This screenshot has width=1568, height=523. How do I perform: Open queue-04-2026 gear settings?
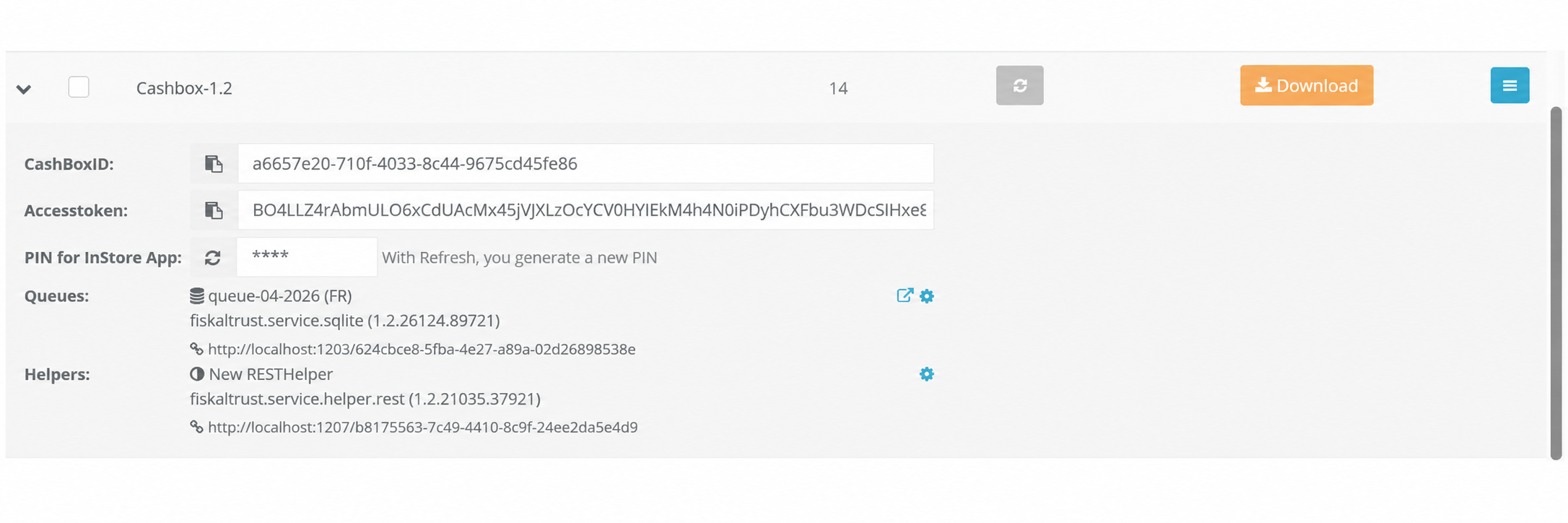click(927, 296)
